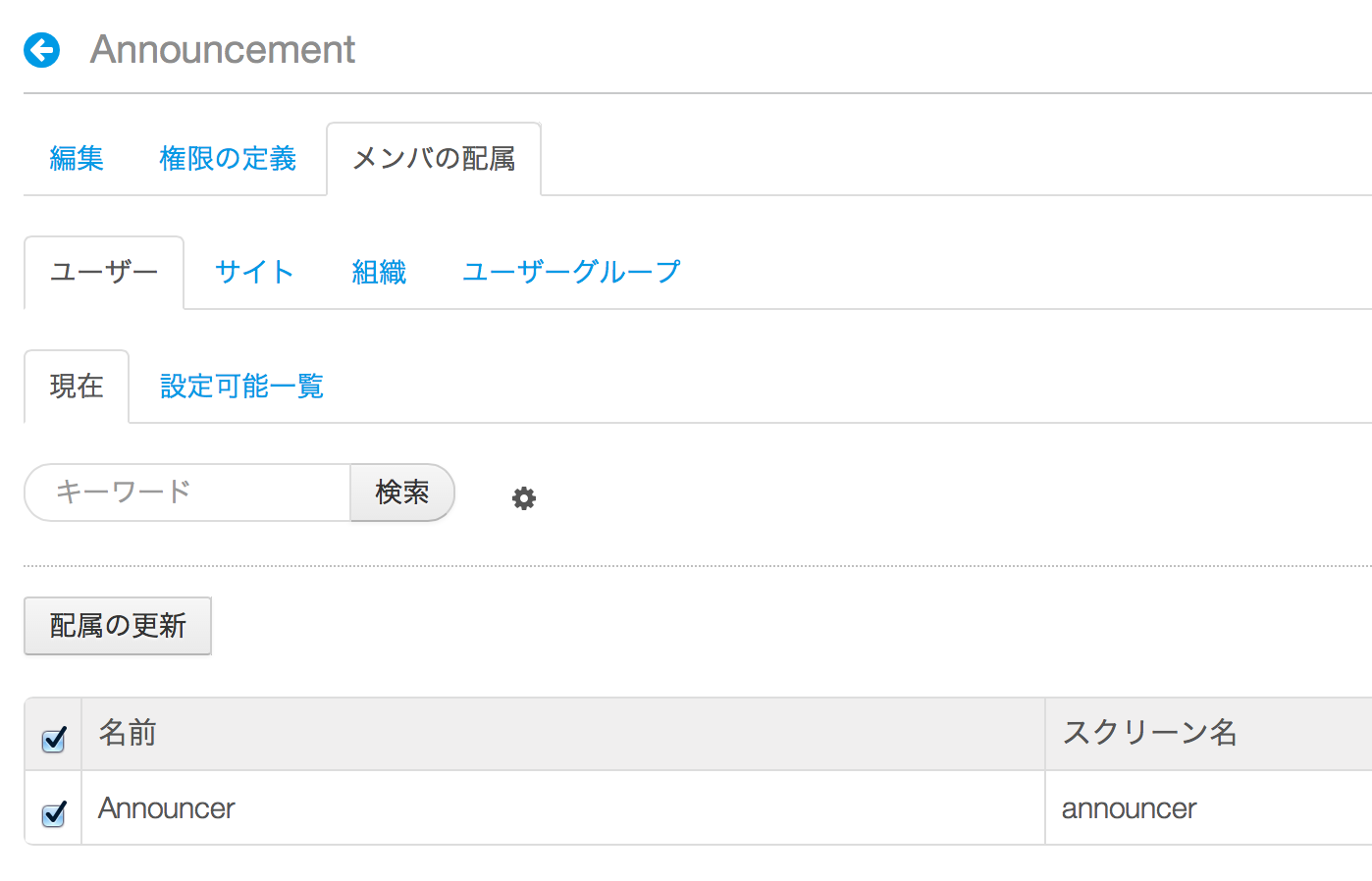Focus the キーワード search field
1372x881 pixels.
(x=187, y=492)
